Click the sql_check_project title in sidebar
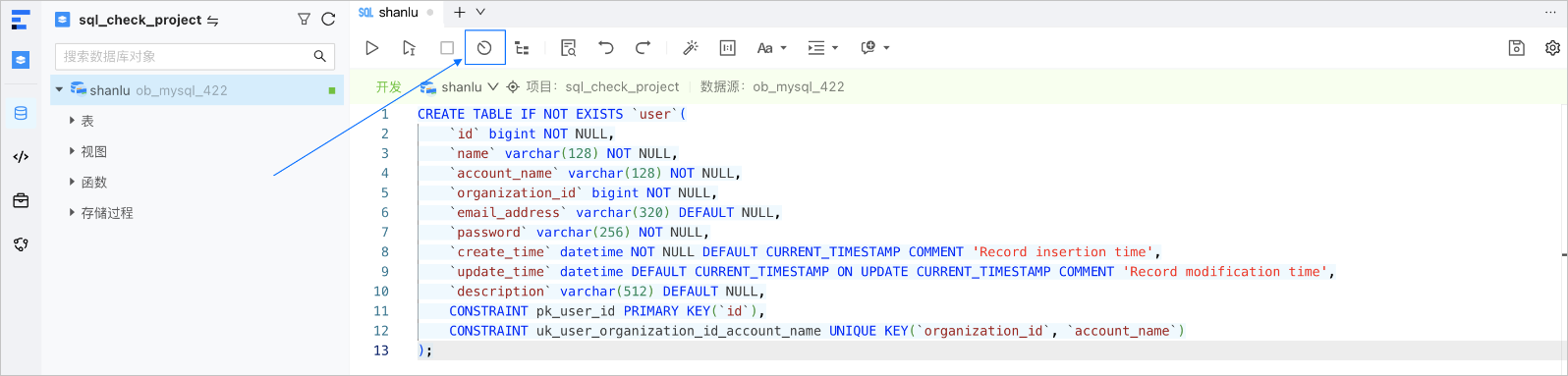 point(140,20)
